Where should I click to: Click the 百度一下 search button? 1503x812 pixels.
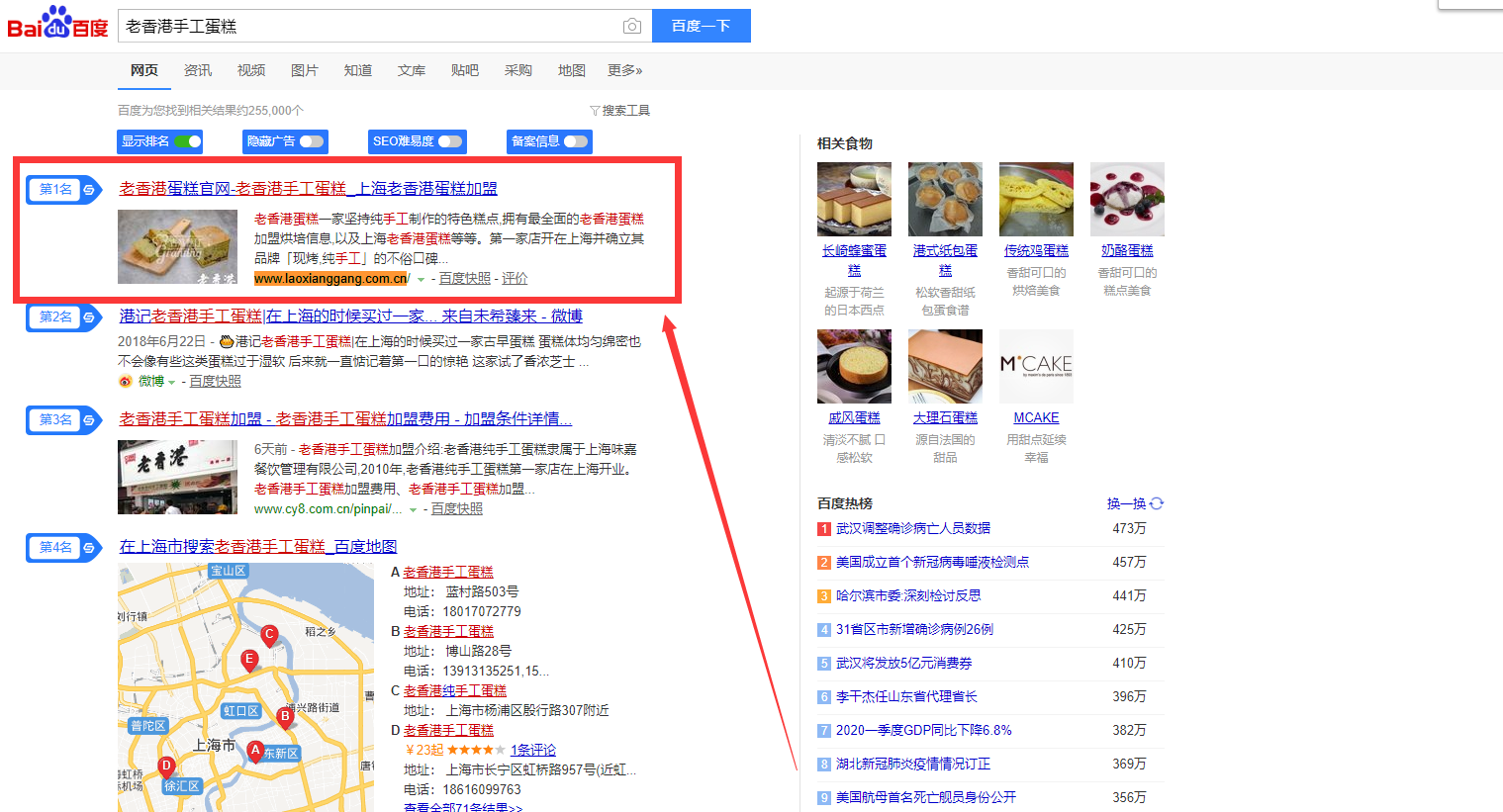click(702, 26)
